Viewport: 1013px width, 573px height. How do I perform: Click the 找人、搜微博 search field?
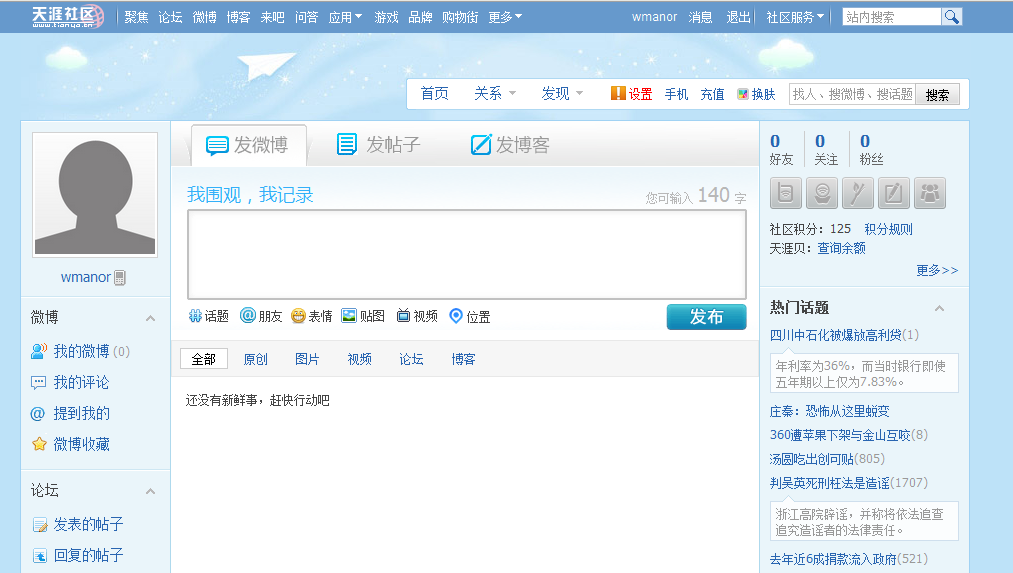(x=852, y=95)
